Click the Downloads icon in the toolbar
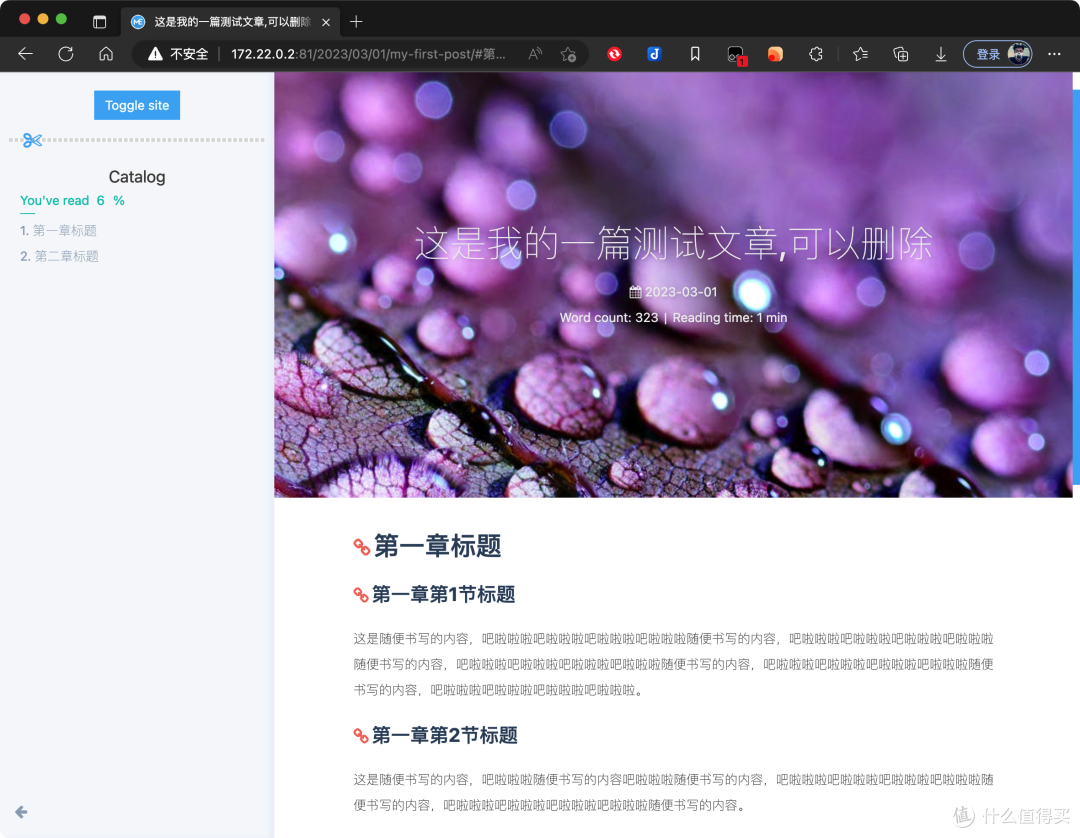Viewport: 1080px width, 838px height. [x=940, y=54]
